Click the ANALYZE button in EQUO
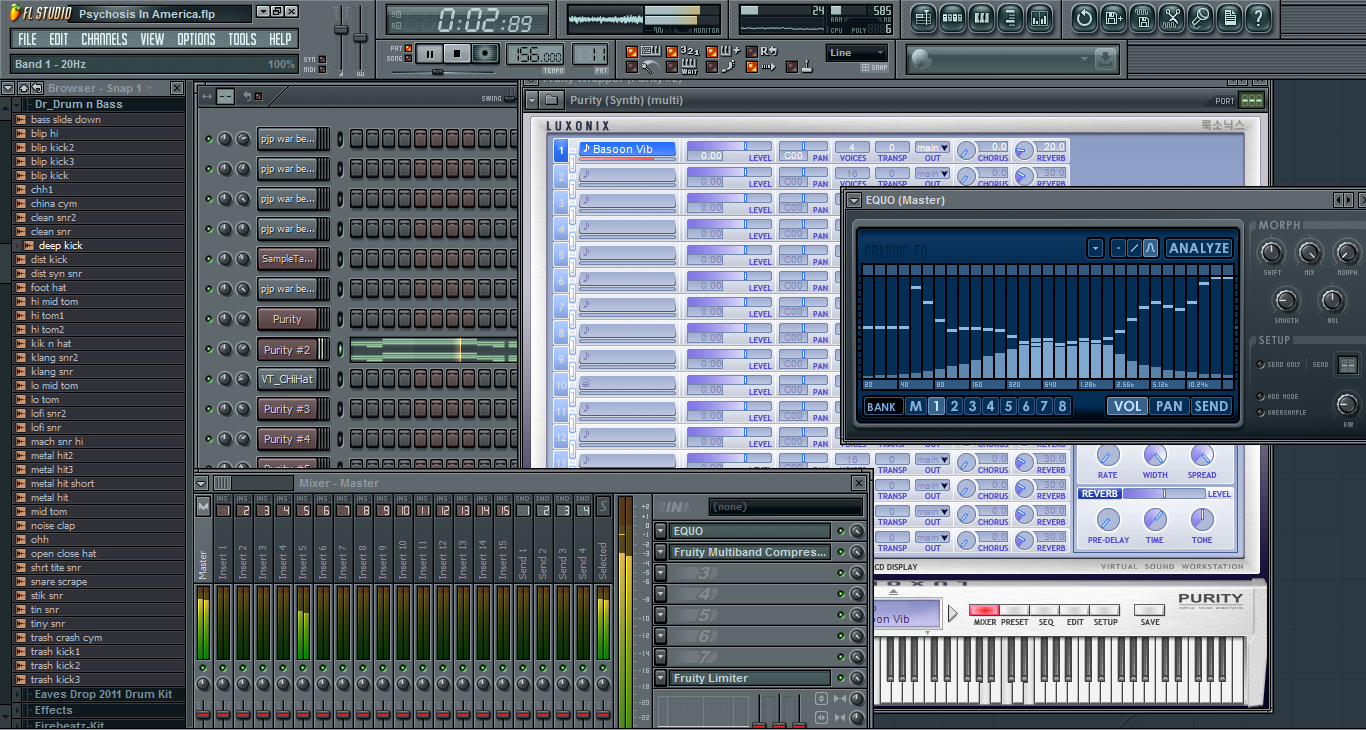 point(1199,248)
